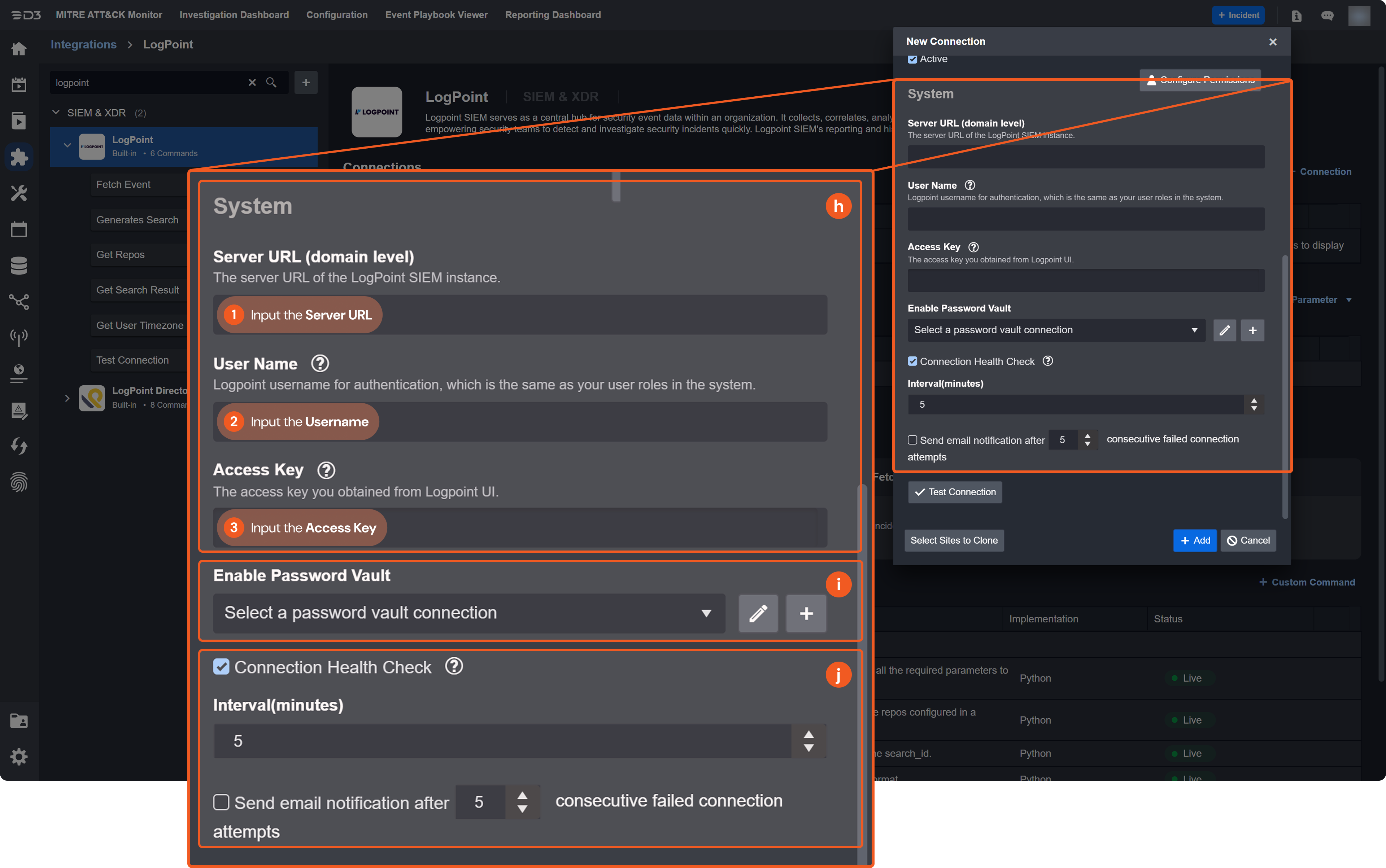Click the Access Key help question icon

973,247
